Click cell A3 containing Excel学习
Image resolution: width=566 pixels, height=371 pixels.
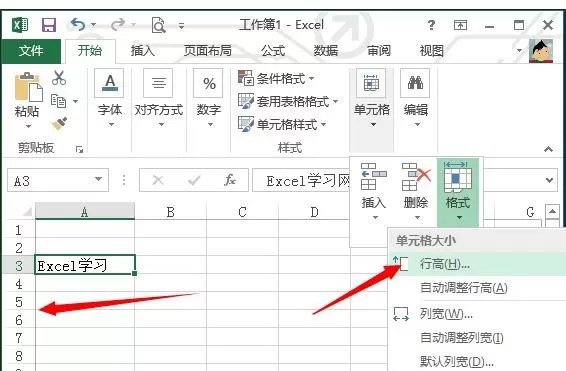(85, 265)
